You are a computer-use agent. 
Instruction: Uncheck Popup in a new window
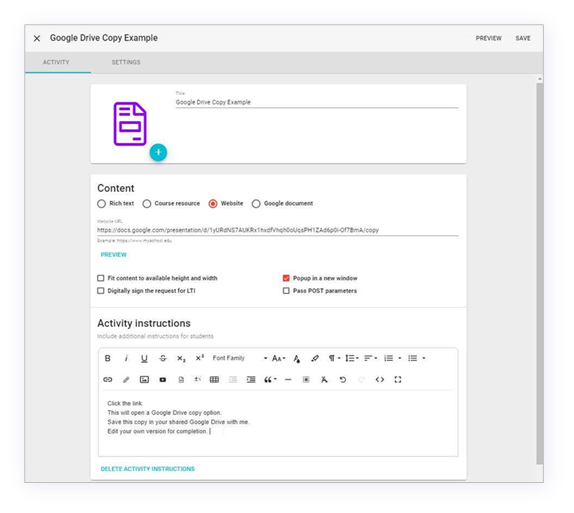click(x=286, y=278)
